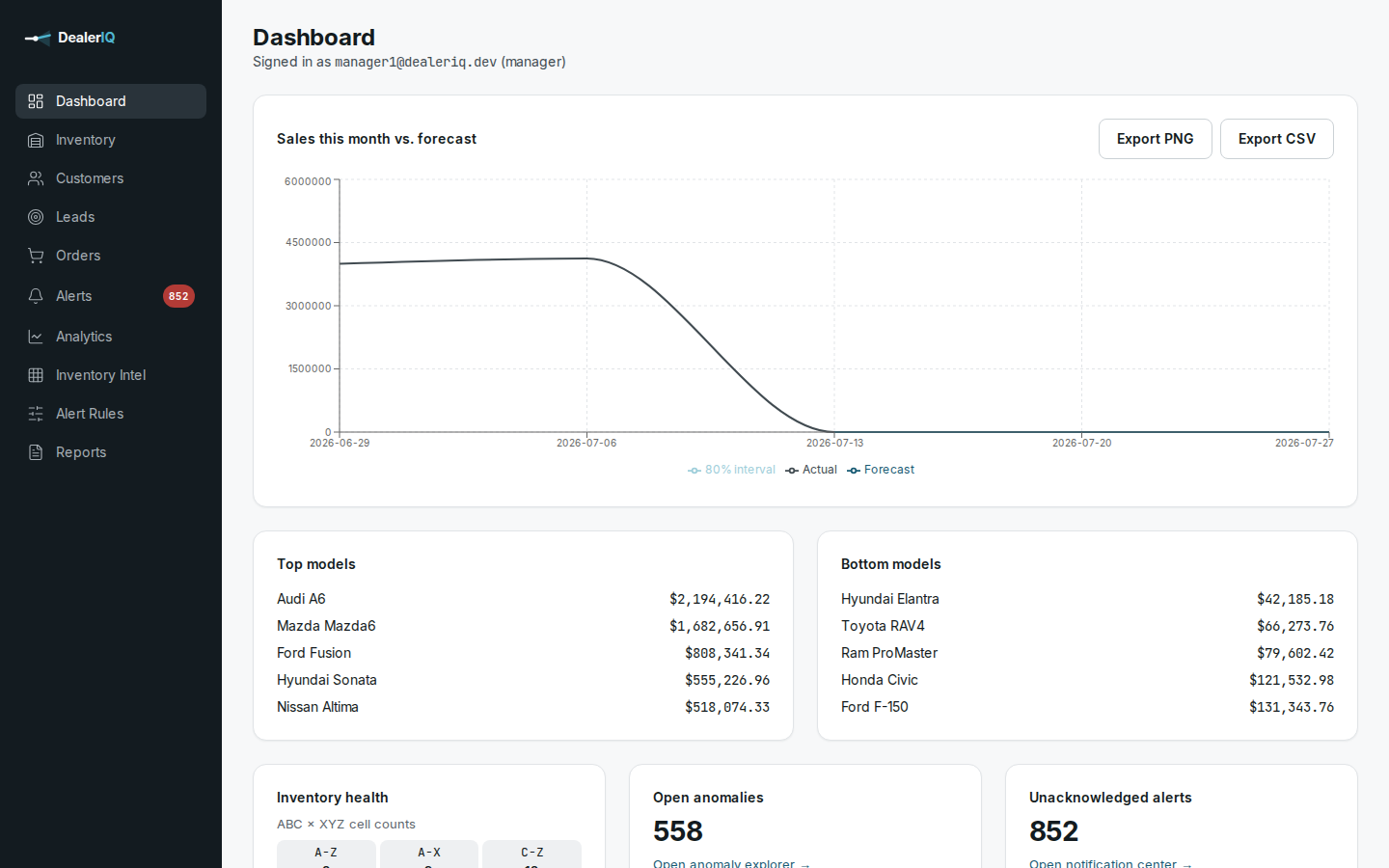Select the Hyundai Elantra bottom model row

coord(1087,599)
